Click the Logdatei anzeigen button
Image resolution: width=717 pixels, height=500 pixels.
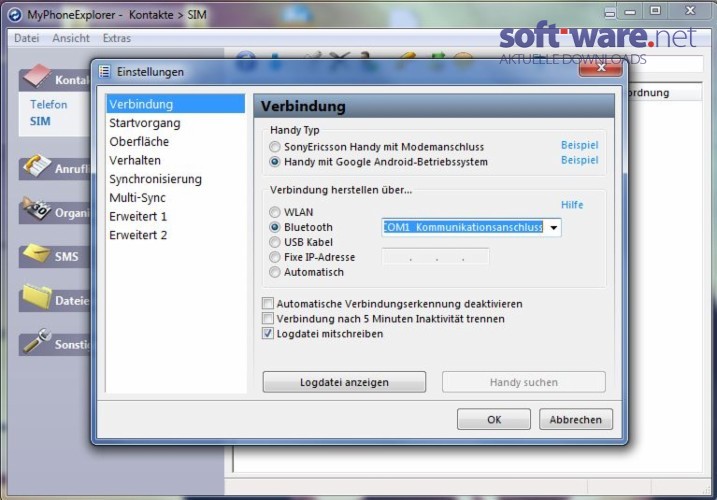pos(344,382)
